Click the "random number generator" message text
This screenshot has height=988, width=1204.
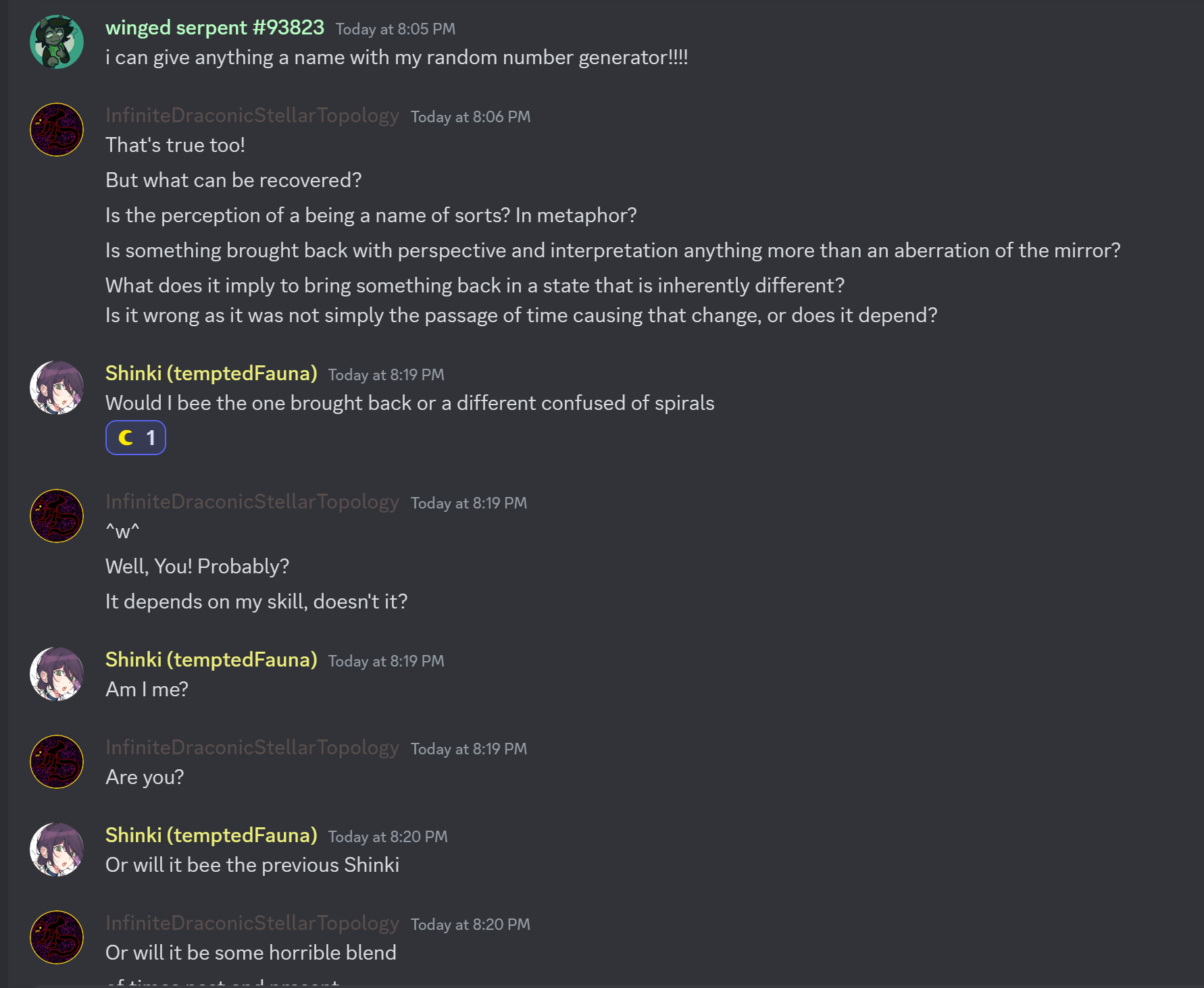click(x=397, y=57)
